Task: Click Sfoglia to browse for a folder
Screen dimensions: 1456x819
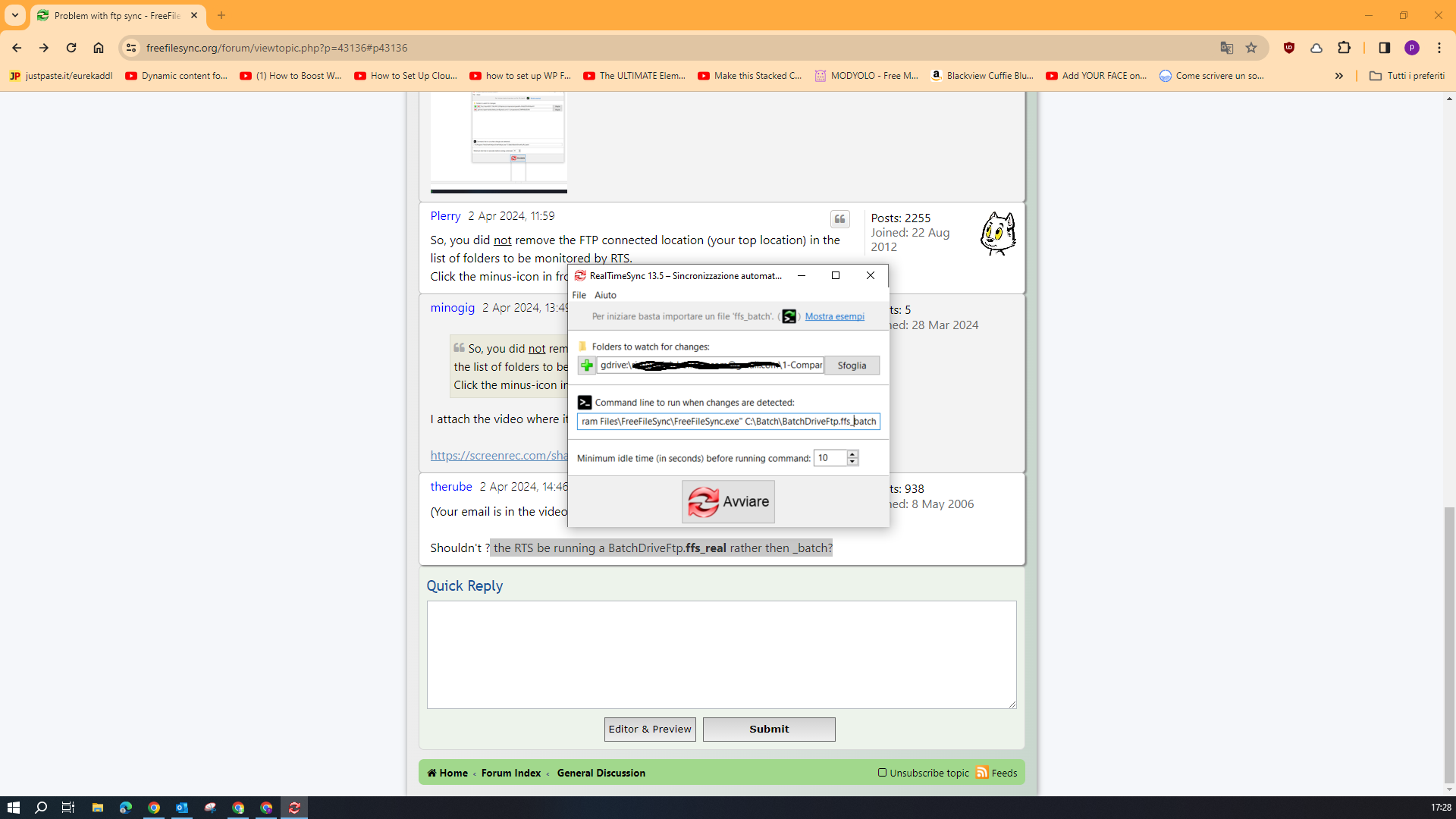Action: click(852, 366)
